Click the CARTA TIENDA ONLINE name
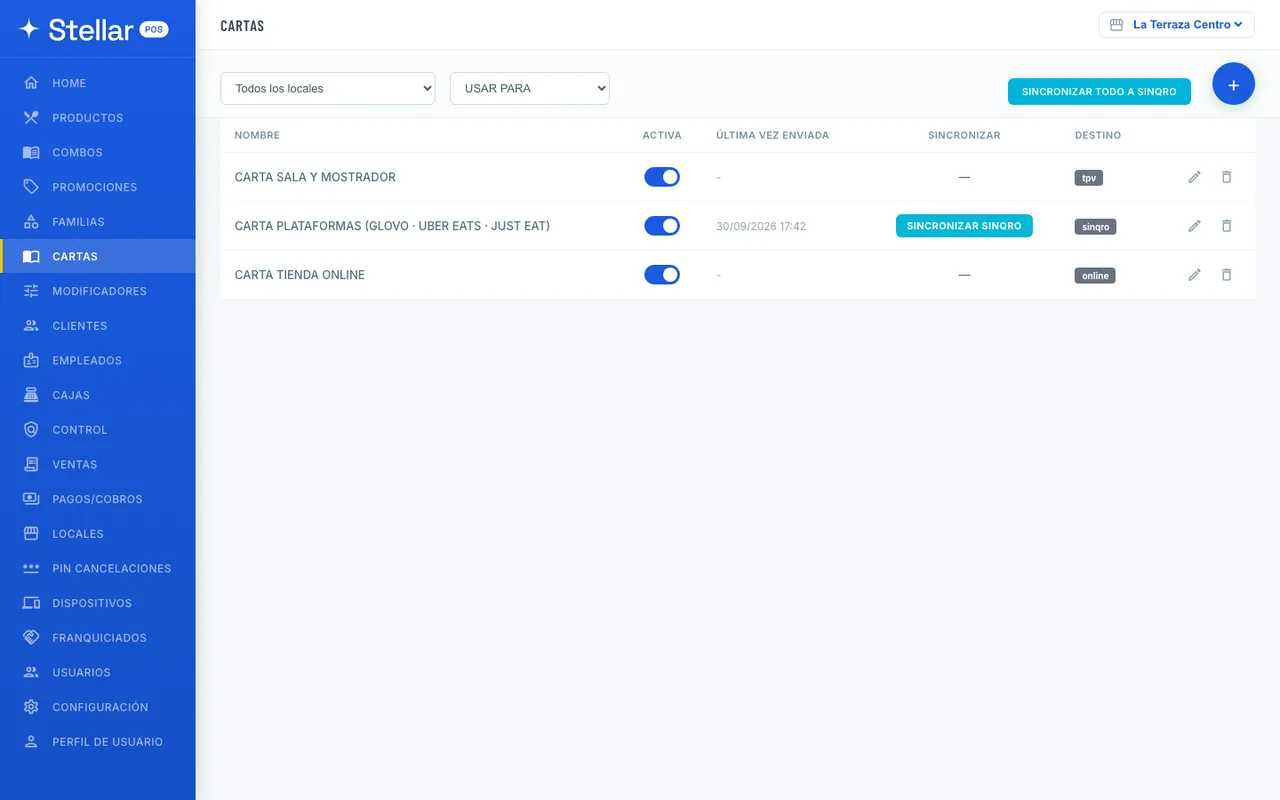The image size is (1280, 800). click(x=300, y=275)
